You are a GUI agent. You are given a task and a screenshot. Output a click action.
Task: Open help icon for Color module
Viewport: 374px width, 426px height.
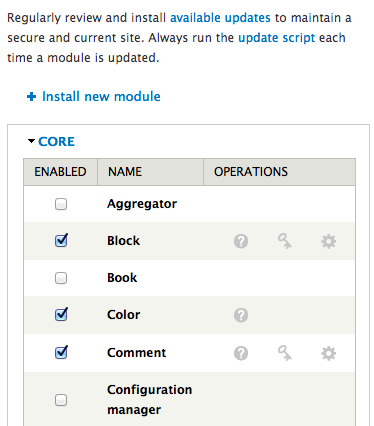[x=241, y=315]
